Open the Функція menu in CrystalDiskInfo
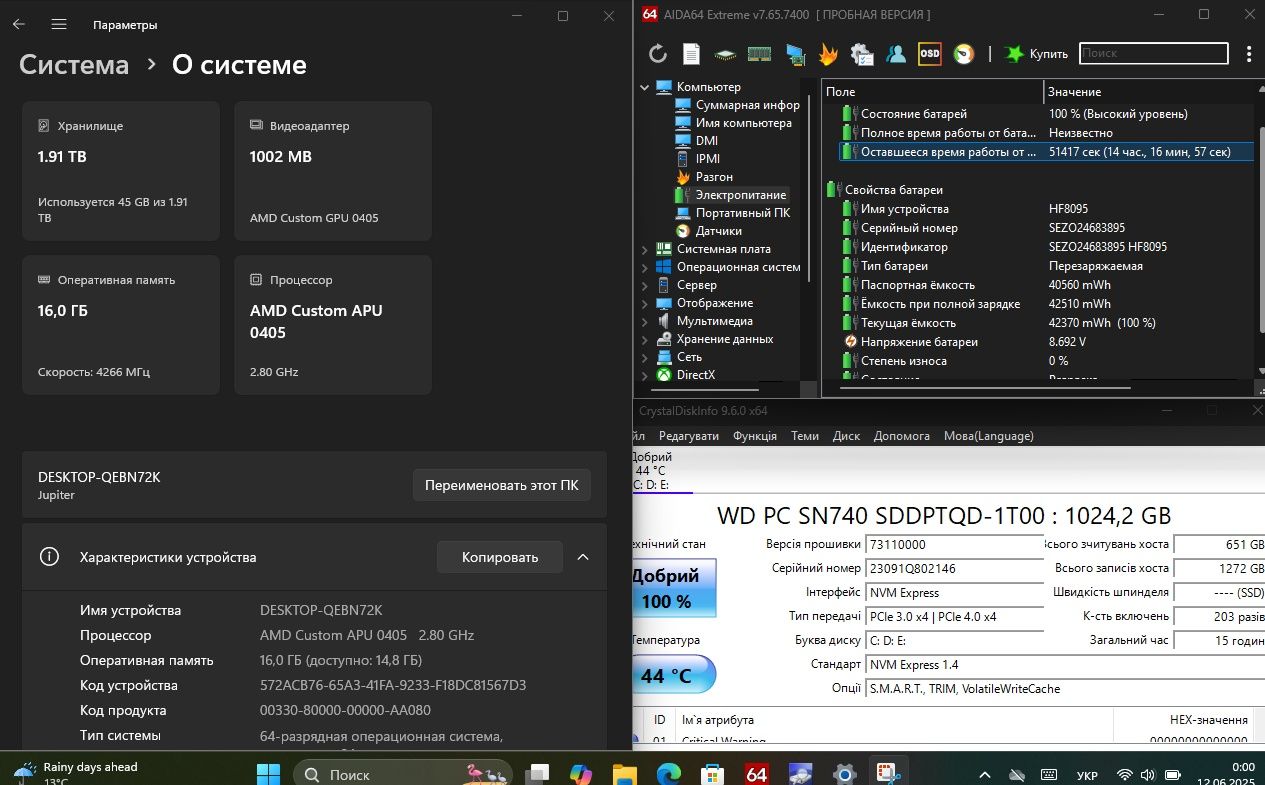This screenshot has width=1265, height=785. pyautogui.click(x=755, y=436)
